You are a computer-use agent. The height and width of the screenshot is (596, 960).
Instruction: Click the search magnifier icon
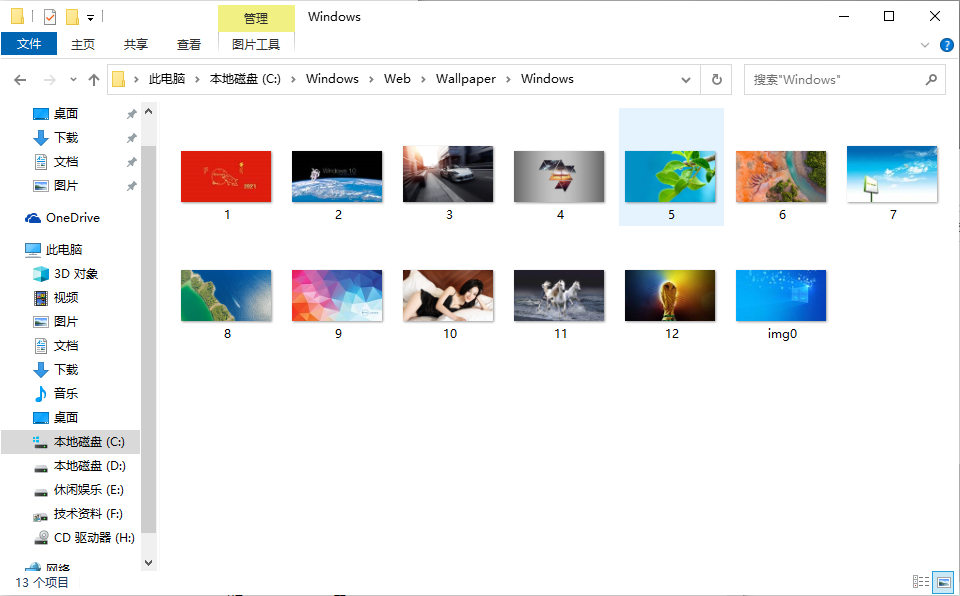(x=930, y=79)
